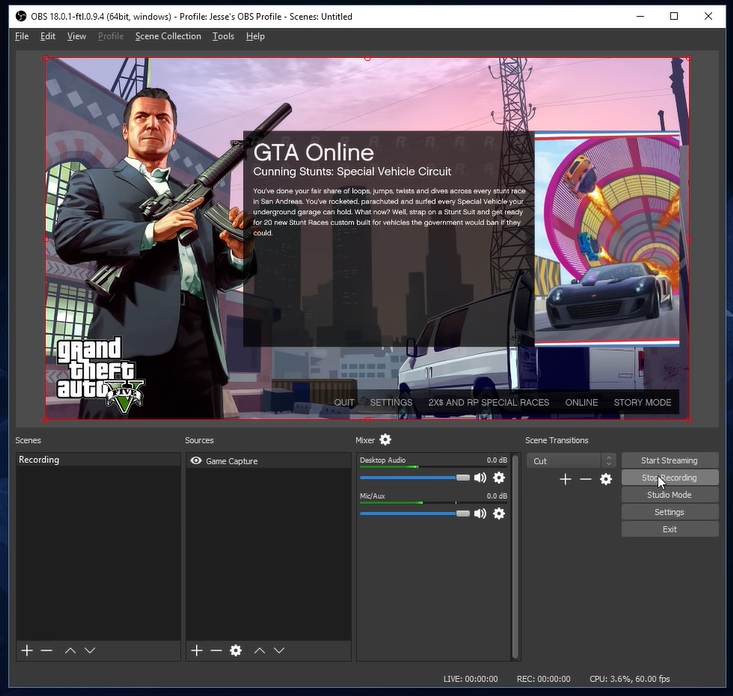Viewport: 733px width, 696px height.
Task: Open the Mixer settings gear icon
Action: click(385, 440)
